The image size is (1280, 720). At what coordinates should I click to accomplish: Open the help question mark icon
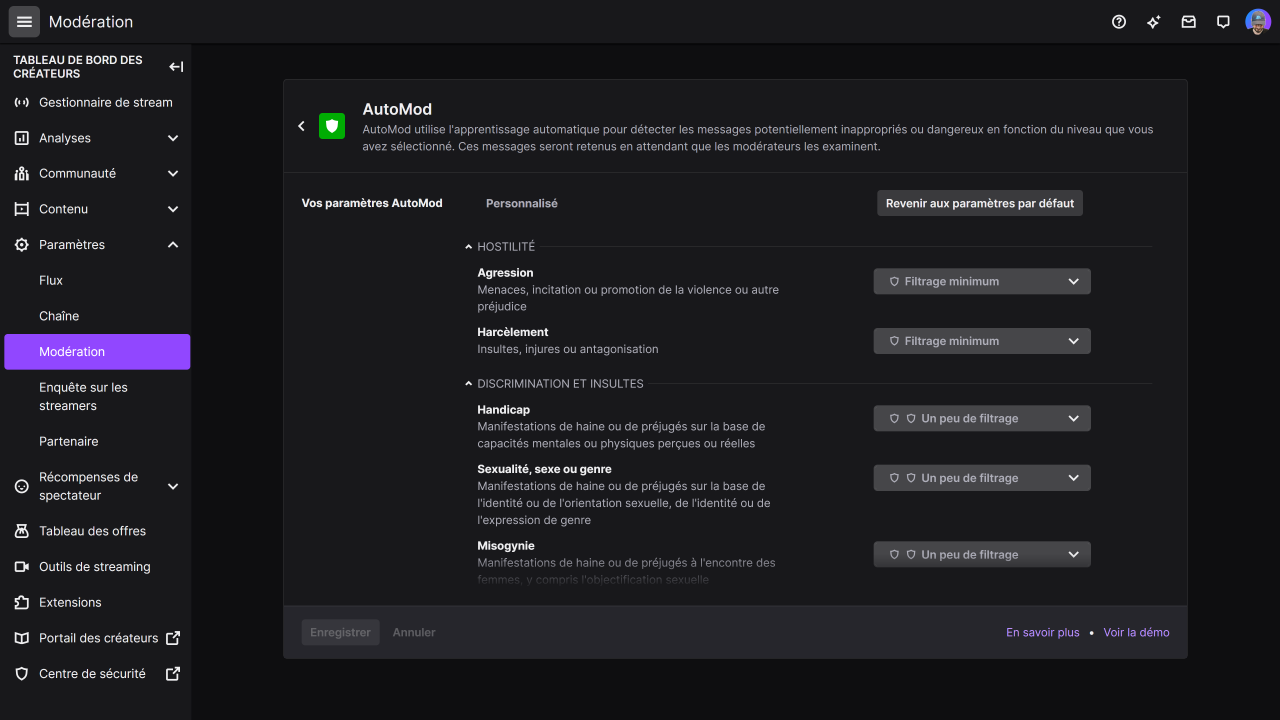1119,22
